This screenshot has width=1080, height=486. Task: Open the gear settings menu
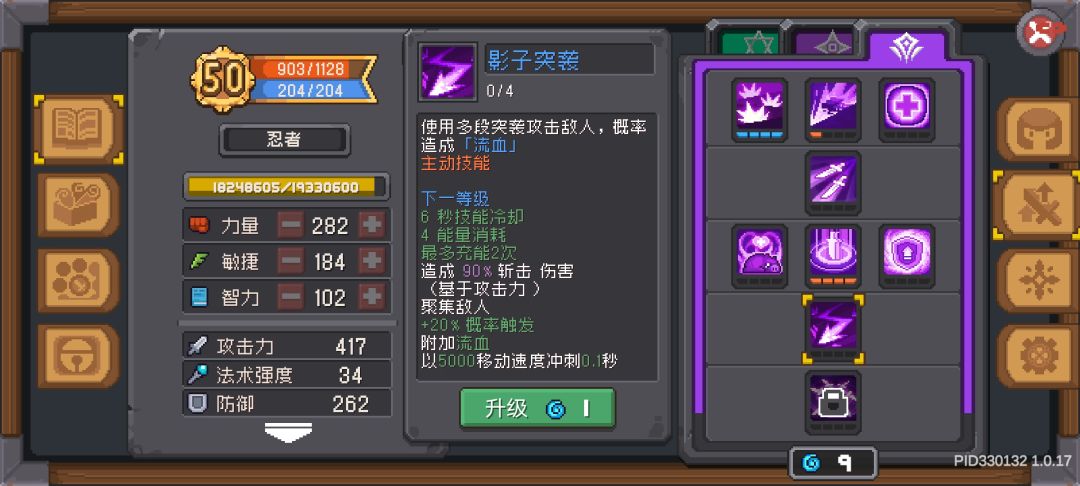click(1039, 356)
